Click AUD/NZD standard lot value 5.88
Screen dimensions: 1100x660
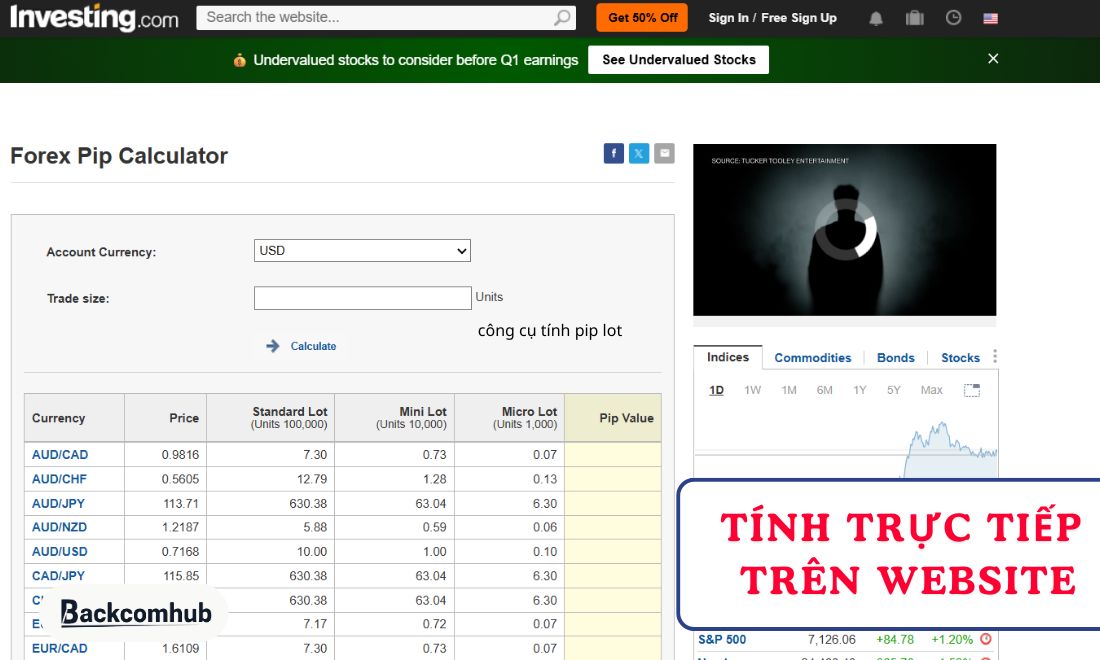point(315,527)
